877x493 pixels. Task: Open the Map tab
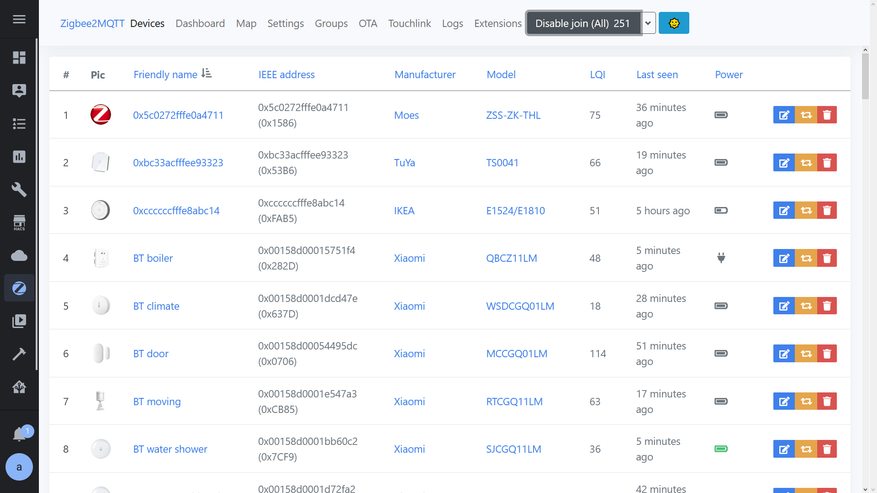coord(246,24)
